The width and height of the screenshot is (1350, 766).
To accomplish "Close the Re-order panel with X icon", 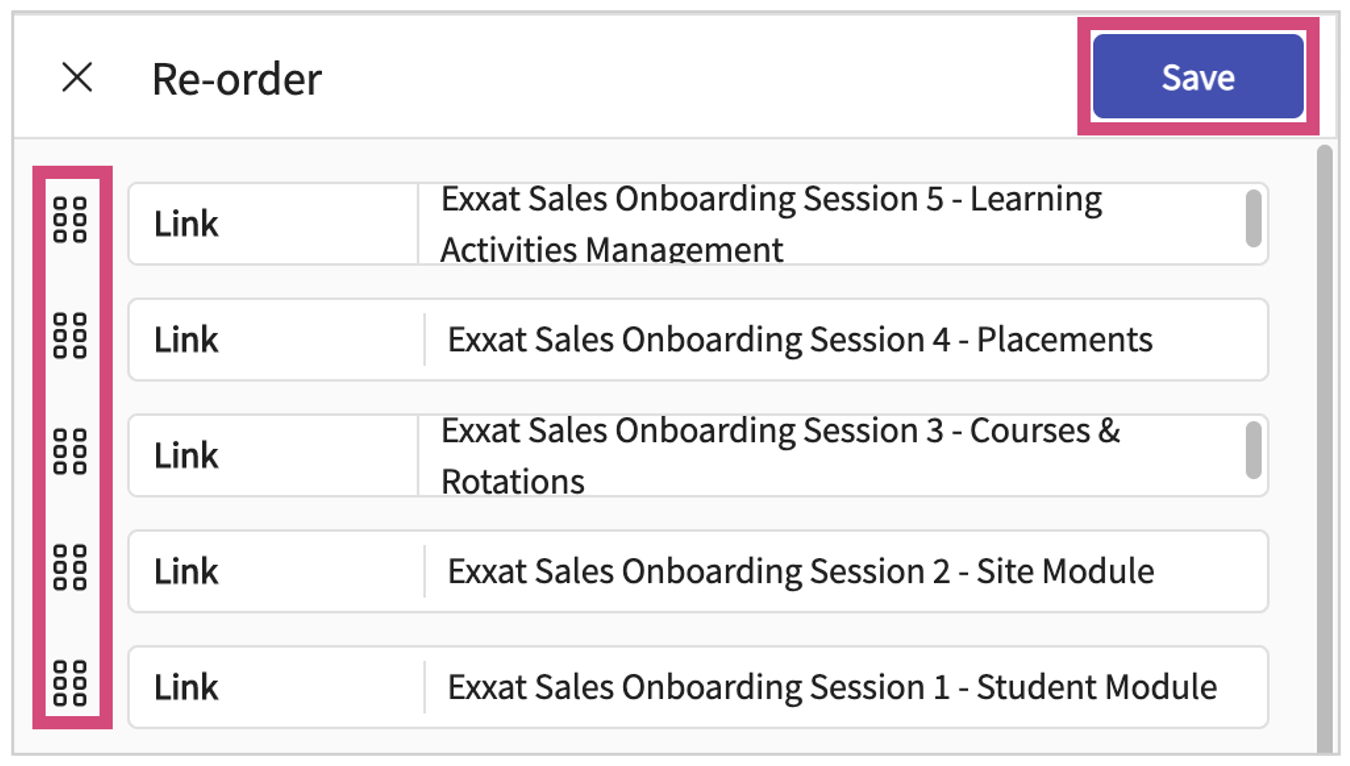I will [77, 77].
